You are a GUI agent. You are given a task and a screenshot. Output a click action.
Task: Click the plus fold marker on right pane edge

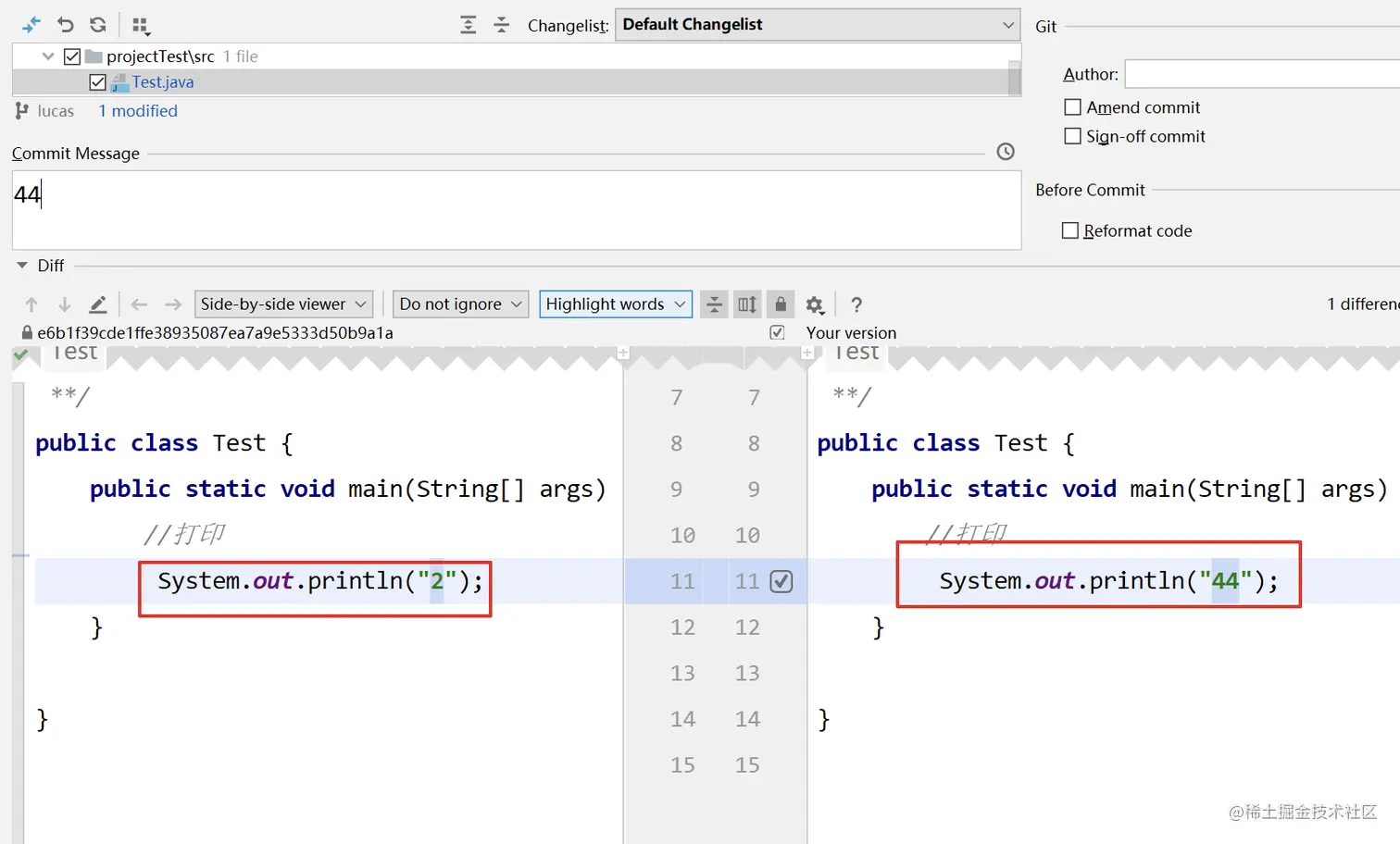pos(807,353)
